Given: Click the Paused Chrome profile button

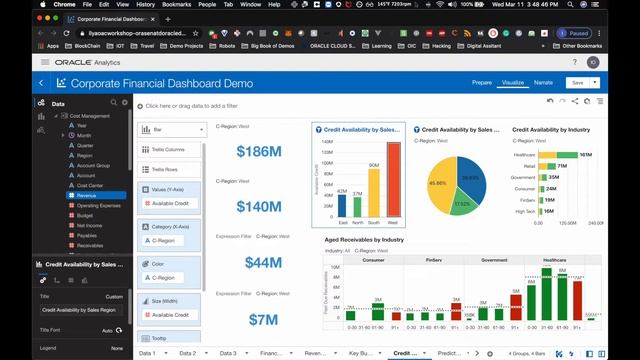Looking at the screenshot, I should (574, 33).
